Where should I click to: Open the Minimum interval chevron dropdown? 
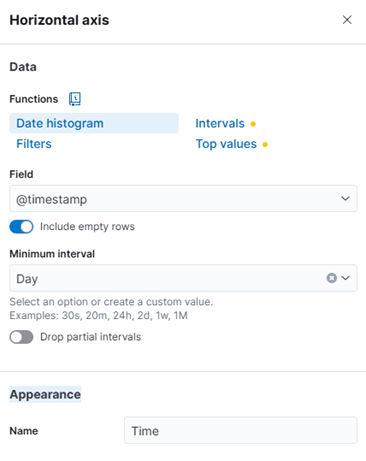(x=346, y=278)
